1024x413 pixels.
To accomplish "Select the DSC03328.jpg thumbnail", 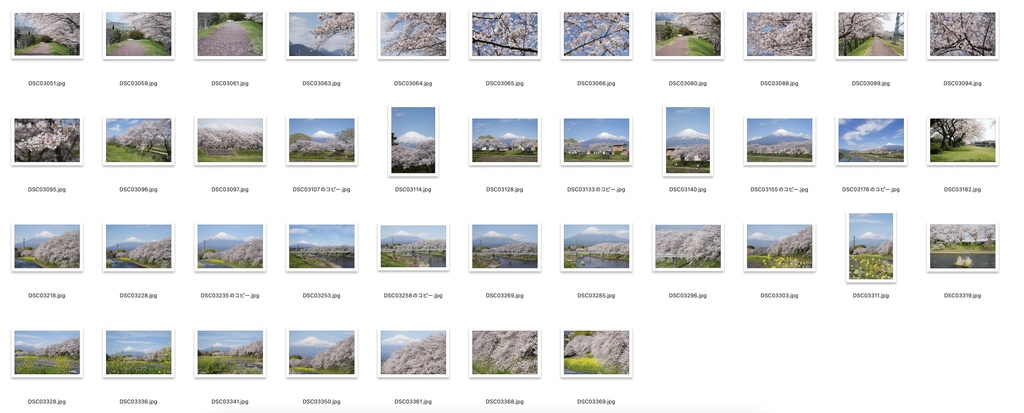I will pos(47,353).
